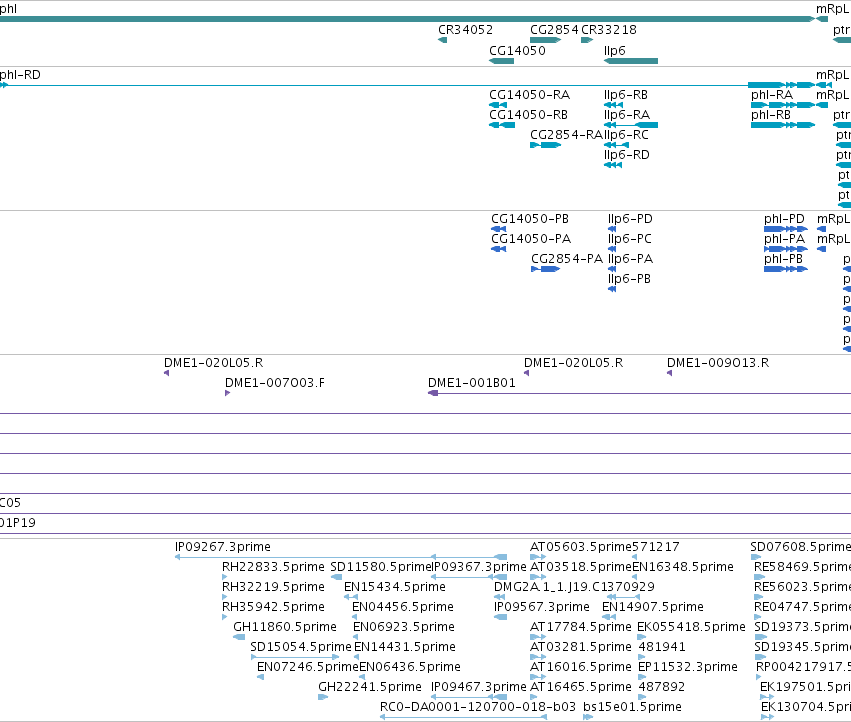Click the 481941 EST feature
Screen dimensions: 851x722
click(642, 657)
